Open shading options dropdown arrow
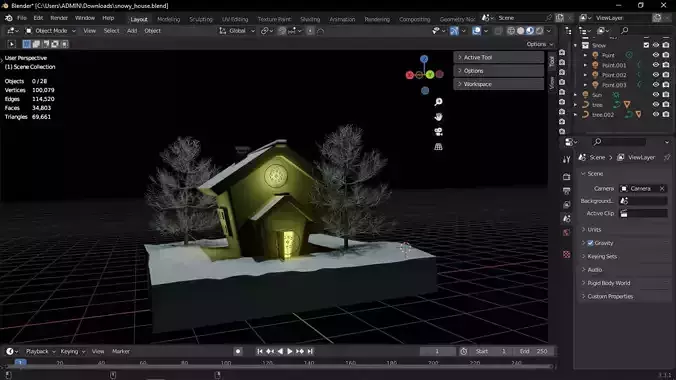Screen dimensions: 676x380 (549, 31)
